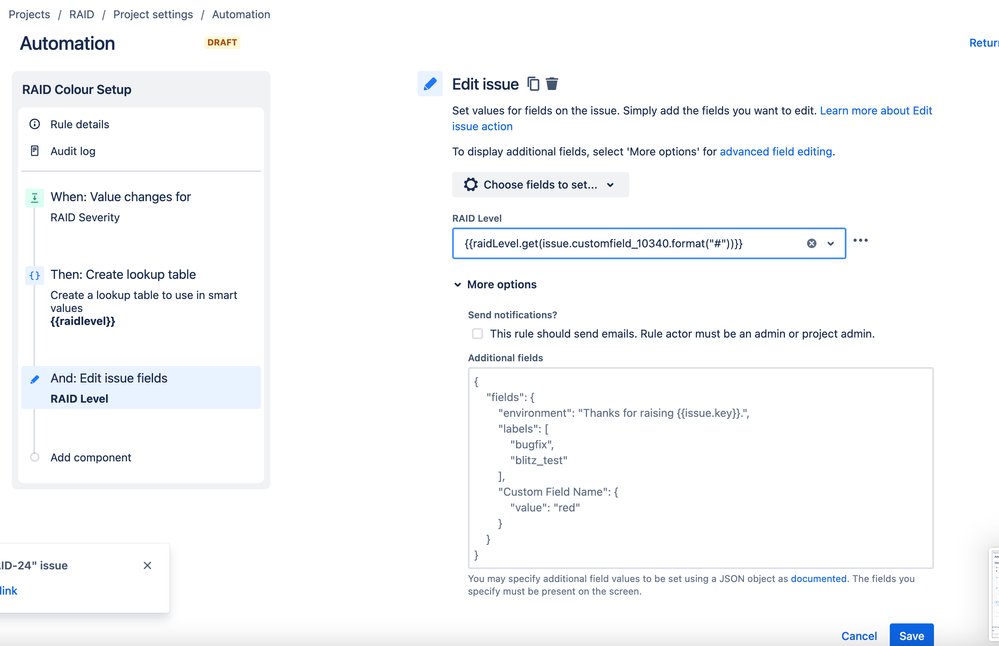The height and width of the screenshot is (646, 999).
Task: Cancel editing the issue action
Action: tap(859, 636)
